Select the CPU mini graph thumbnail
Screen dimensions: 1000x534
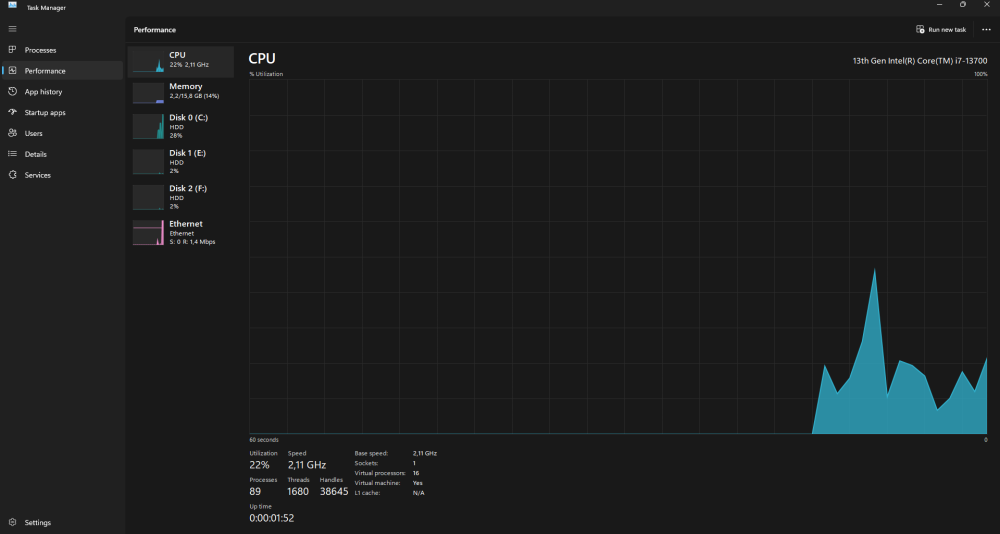(x=148, y=62)
